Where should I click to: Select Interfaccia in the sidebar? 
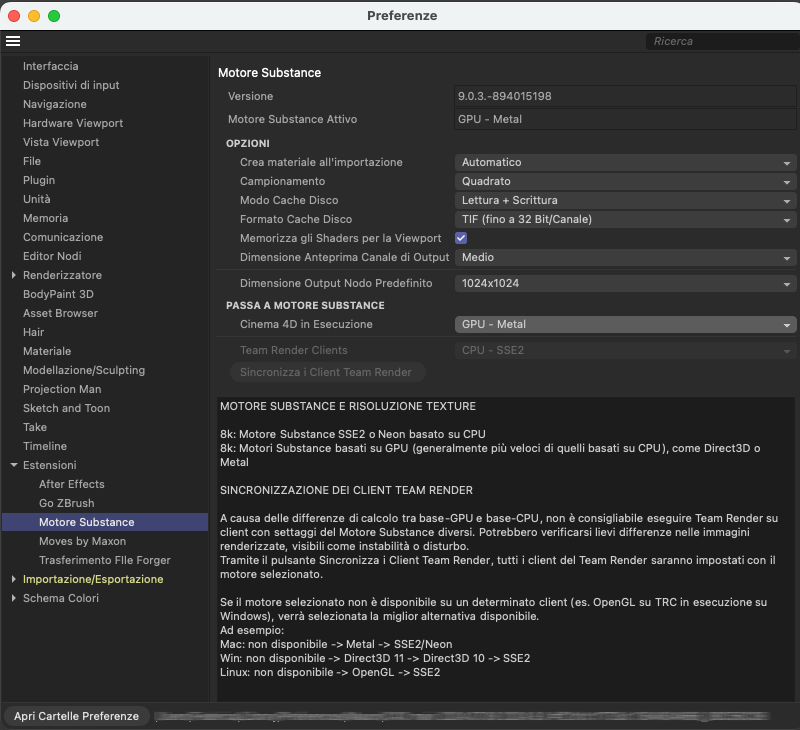[x=51, y=66]
